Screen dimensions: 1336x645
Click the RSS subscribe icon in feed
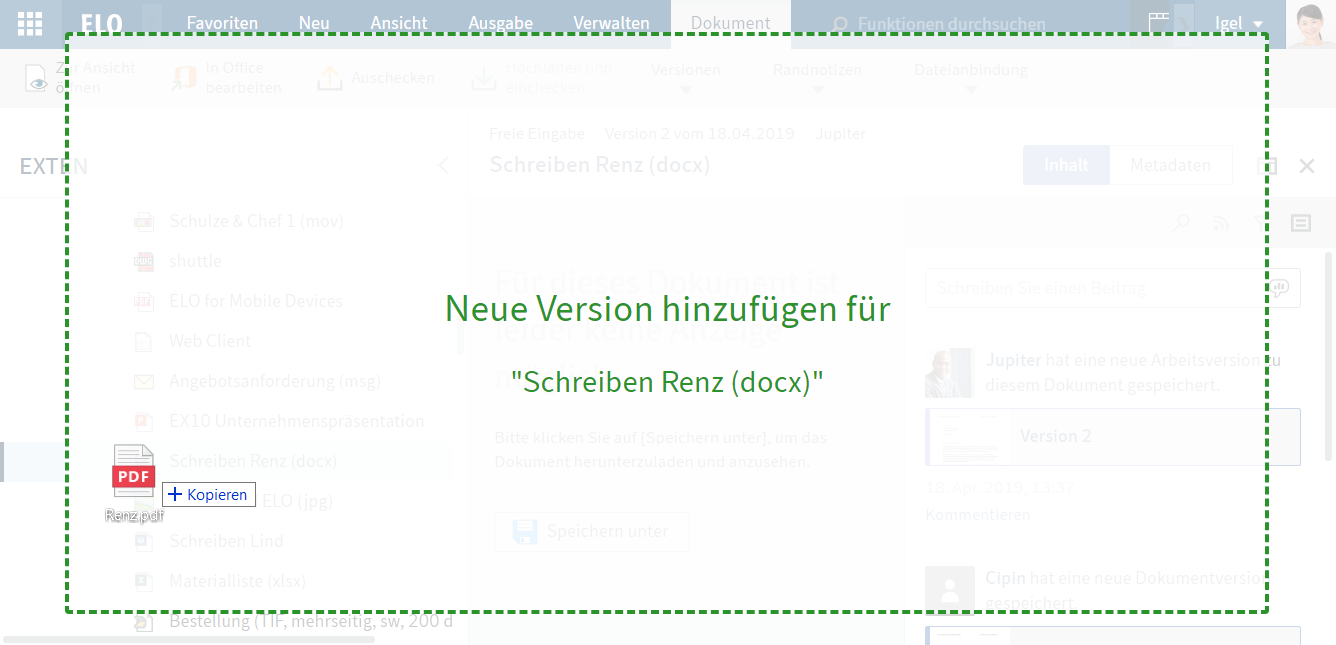click(x=1221, y=223)
